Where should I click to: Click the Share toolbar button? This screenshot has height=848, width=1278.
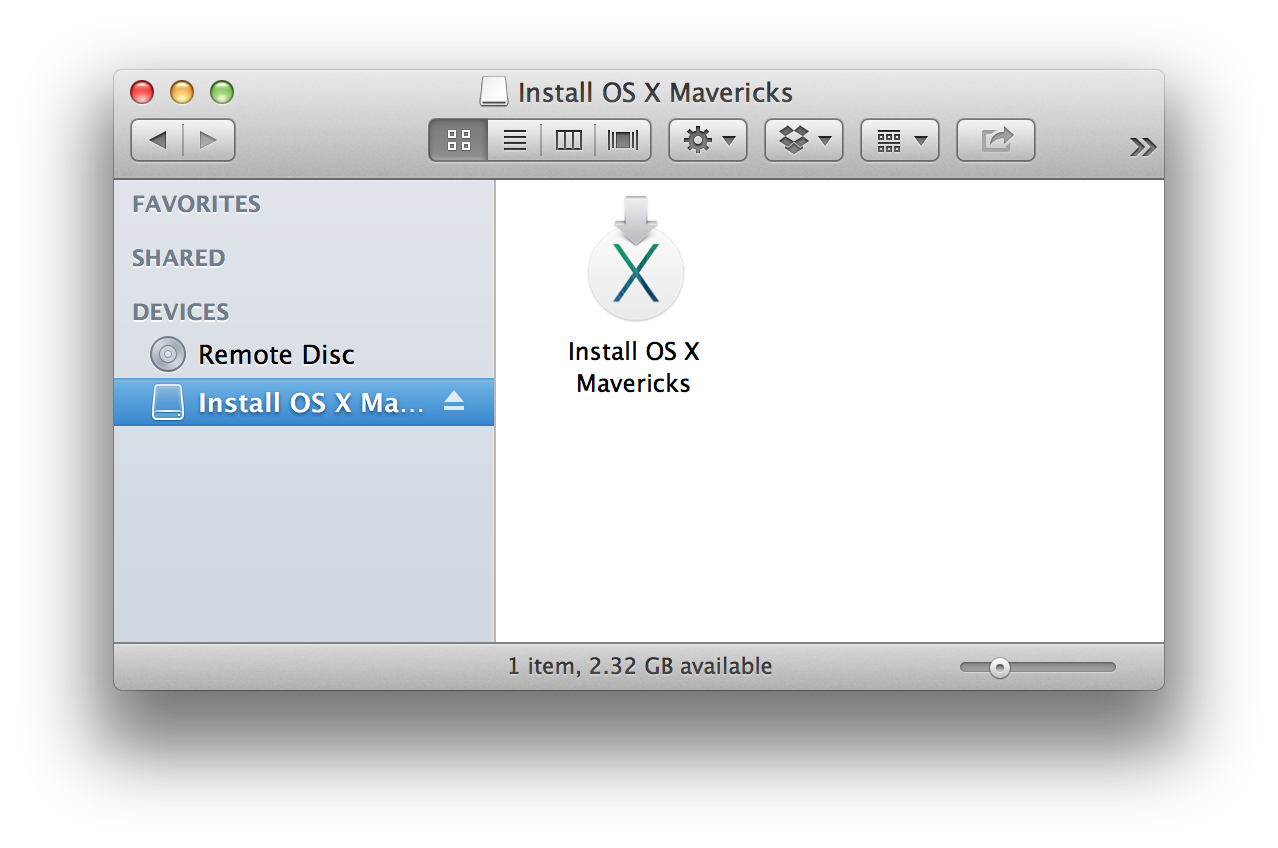[x=996, y=140]
